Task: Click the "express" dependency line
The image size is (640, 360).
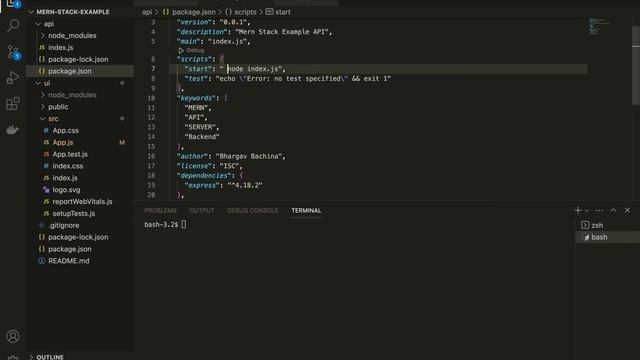Action: (223, 185)
